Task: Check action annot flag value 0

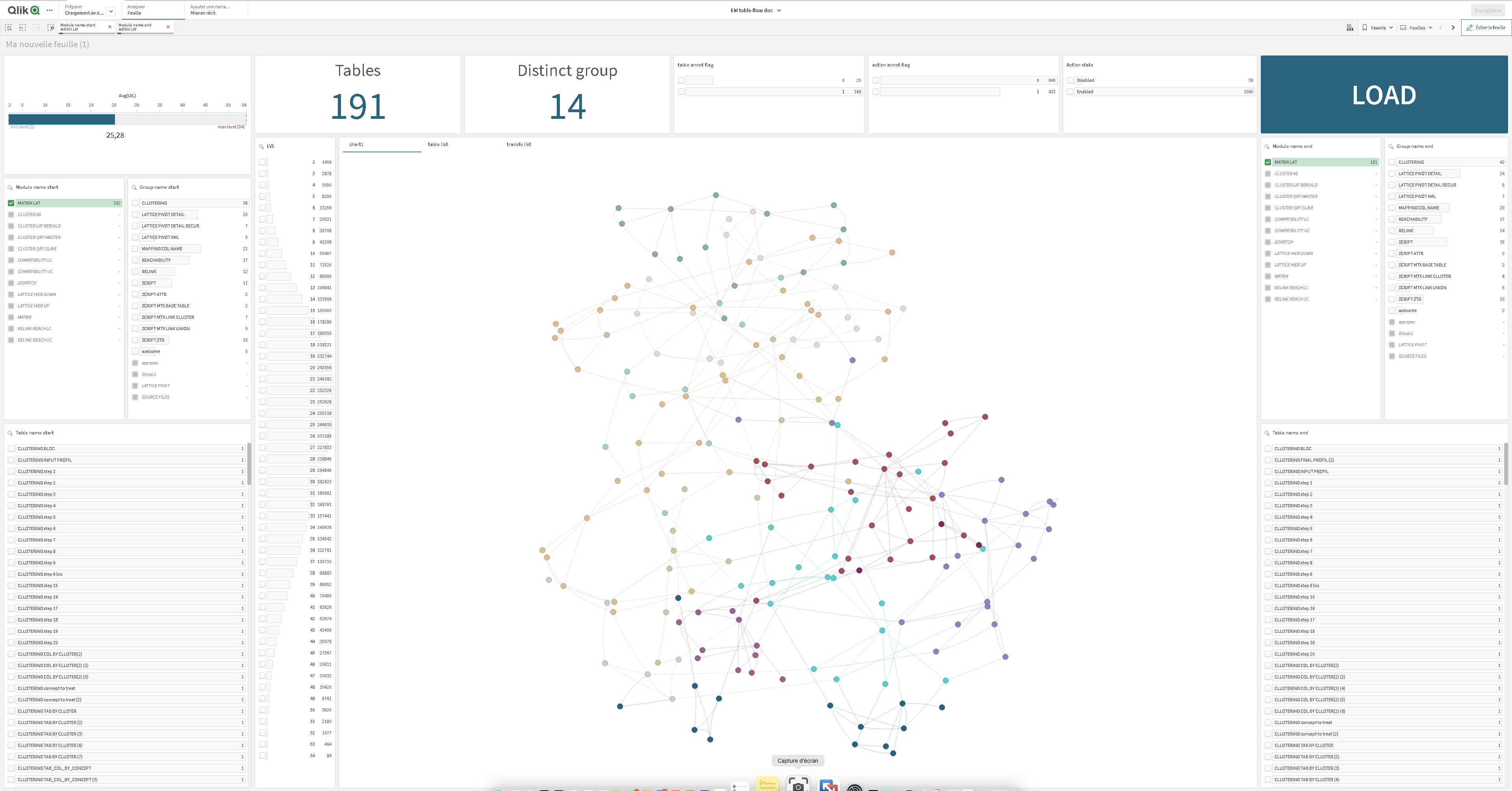Action: point(875,80)
